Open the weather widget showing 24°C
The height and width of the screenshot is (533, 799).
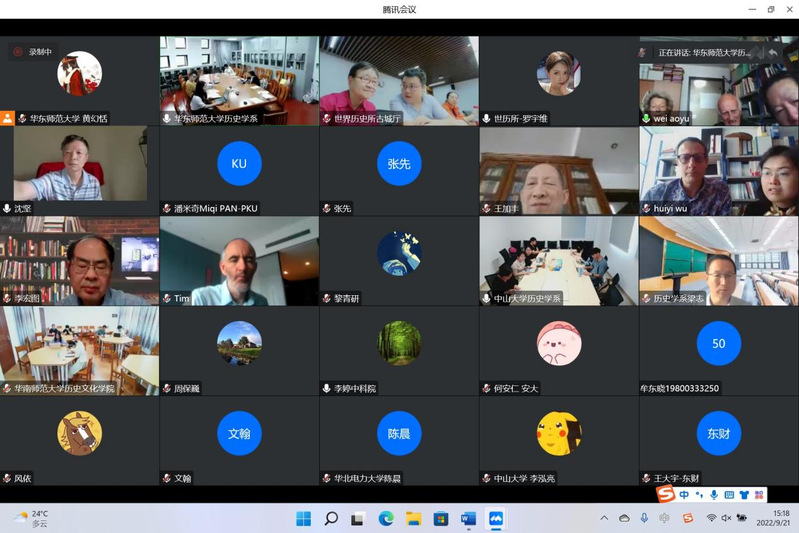coord(32,518)
